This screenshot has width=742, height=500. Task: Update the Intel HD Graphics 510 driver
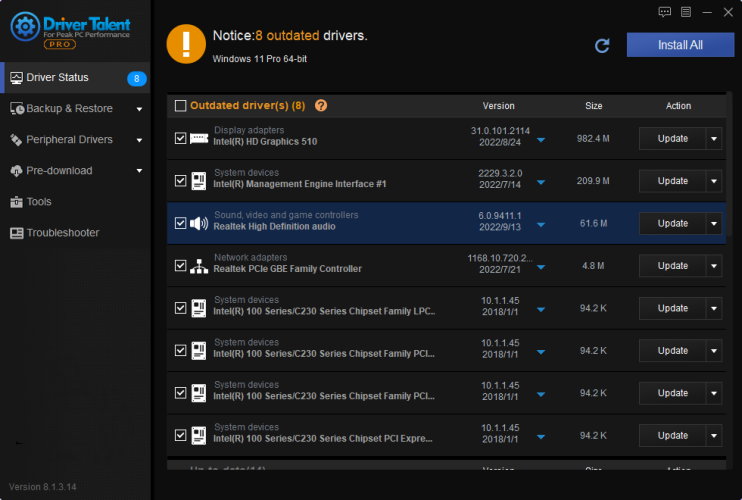pos(672,139)
